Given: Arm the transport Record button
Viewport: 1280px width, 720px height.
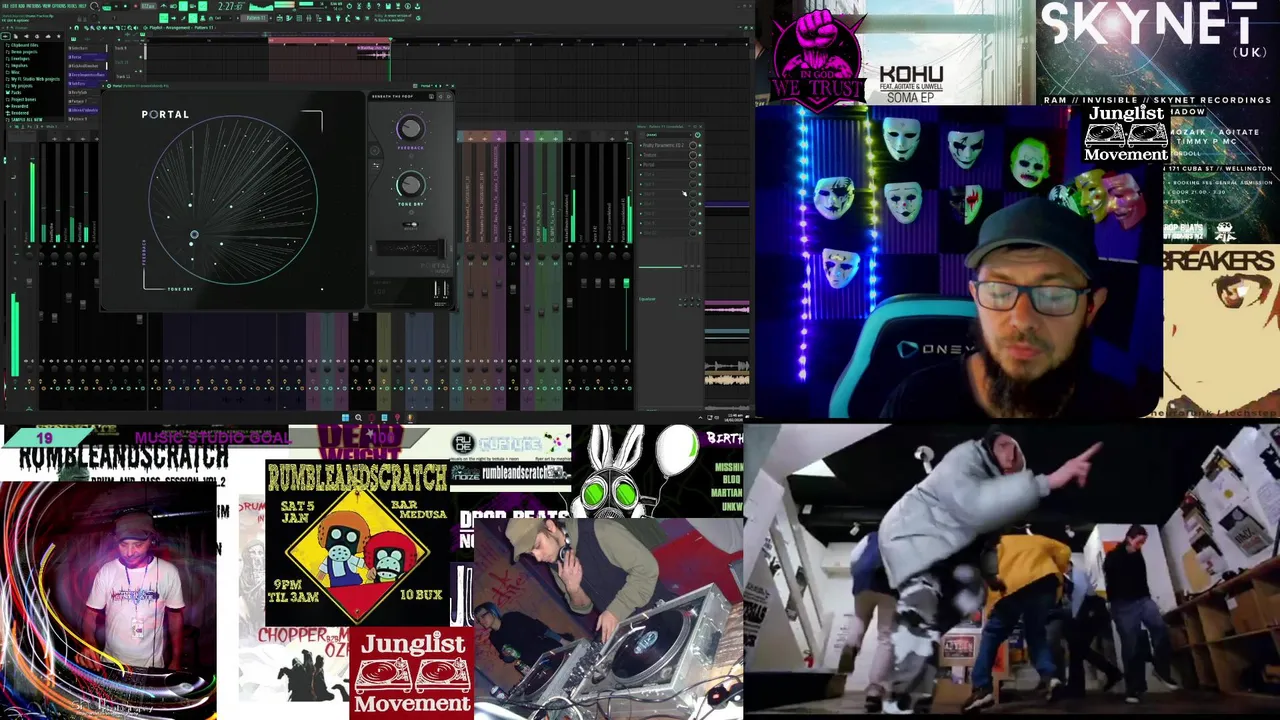Looking at the screenshot, I should point(135,6).
